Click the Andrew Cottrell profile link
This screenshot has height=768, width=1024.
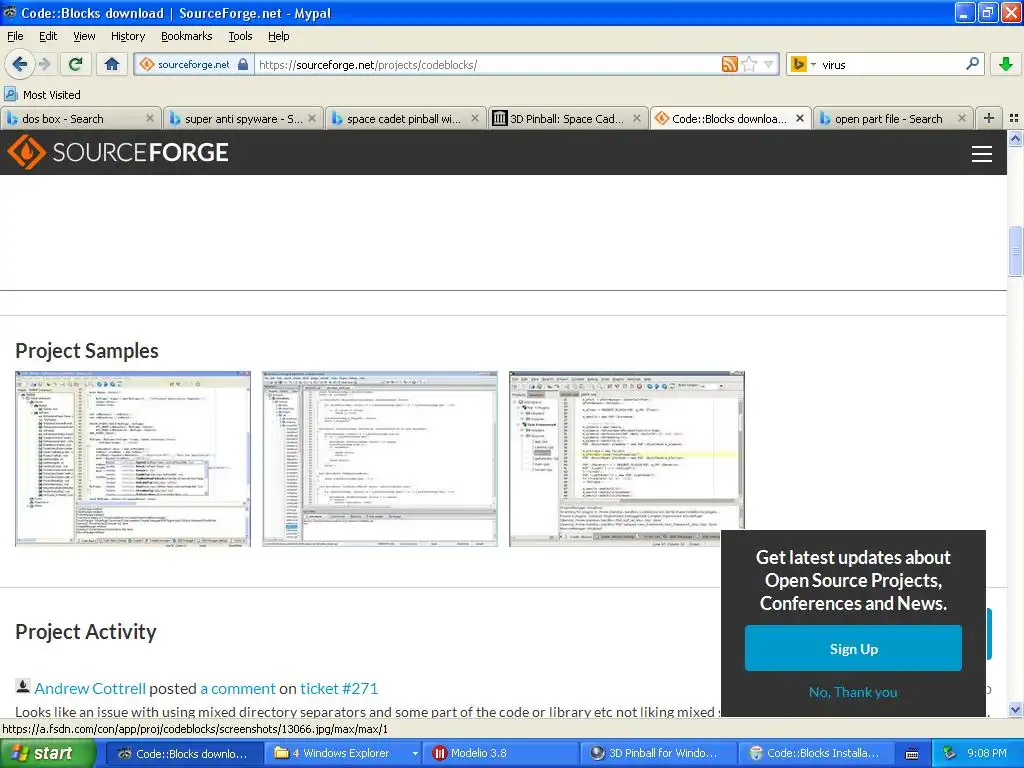click(90, 688)
